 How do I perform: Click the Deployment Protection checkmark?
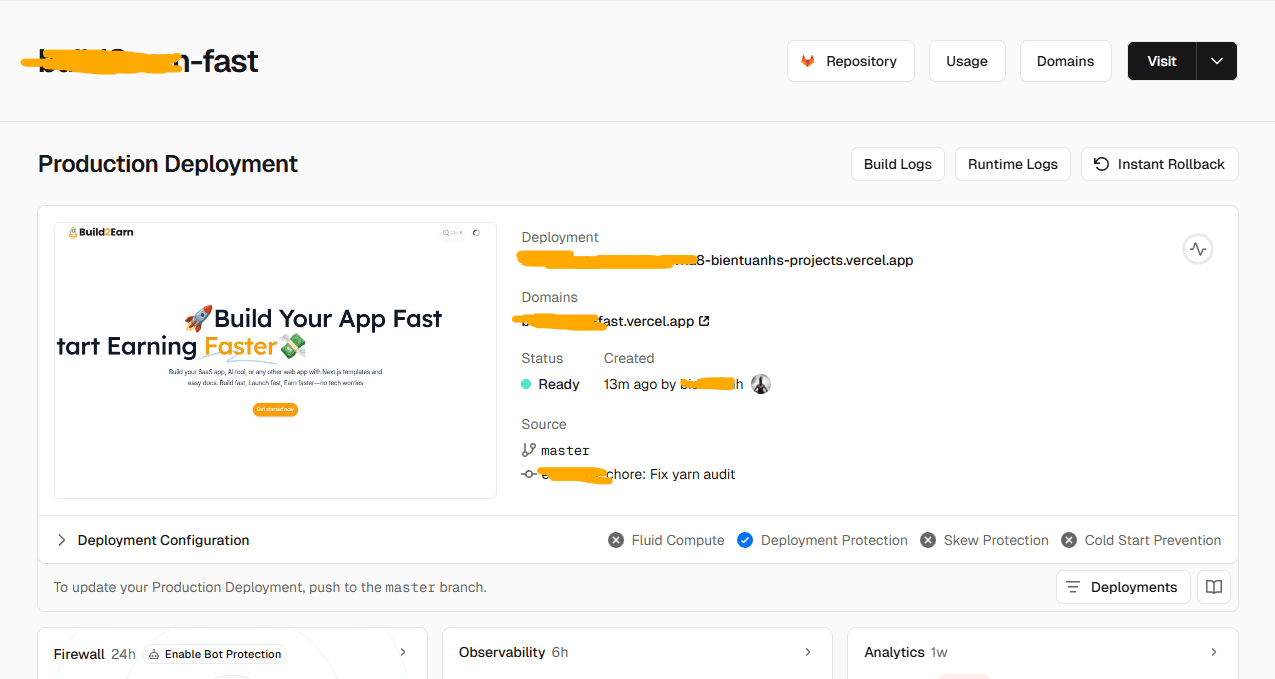click(744, 539)
